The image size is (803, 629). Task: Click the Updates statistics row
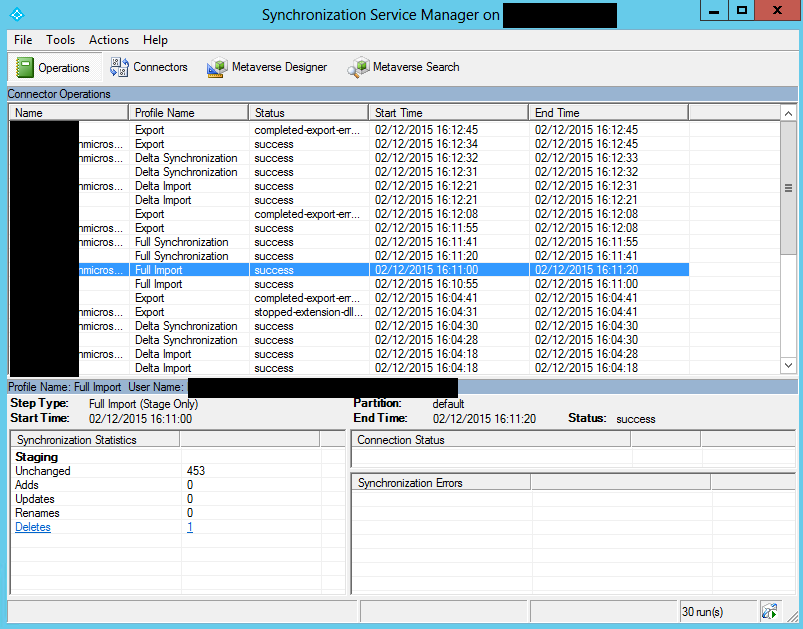[178, 499]
